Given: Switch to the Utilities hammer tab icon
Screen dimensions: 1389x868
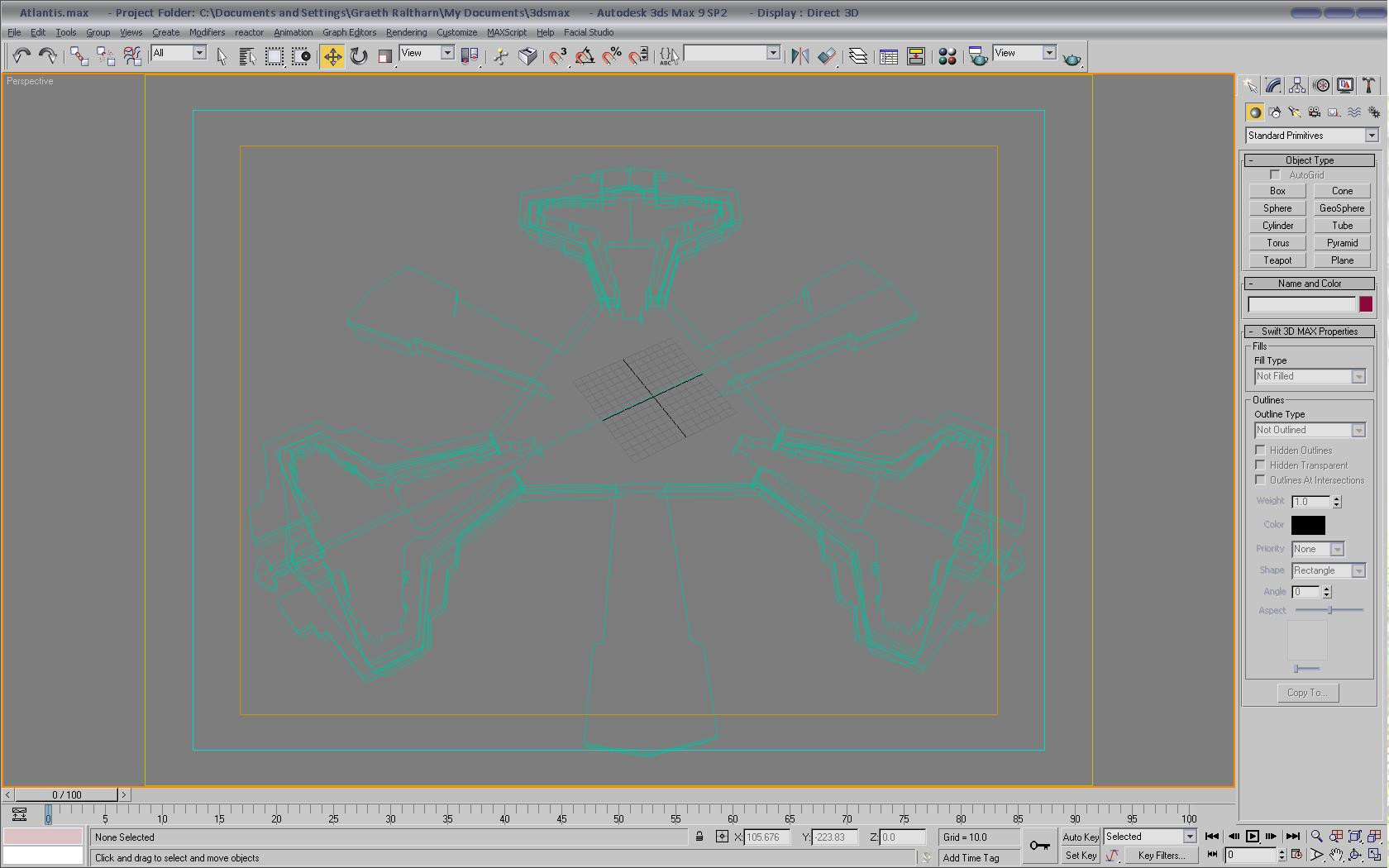Looking at the screenshot, I should 1369,85.
